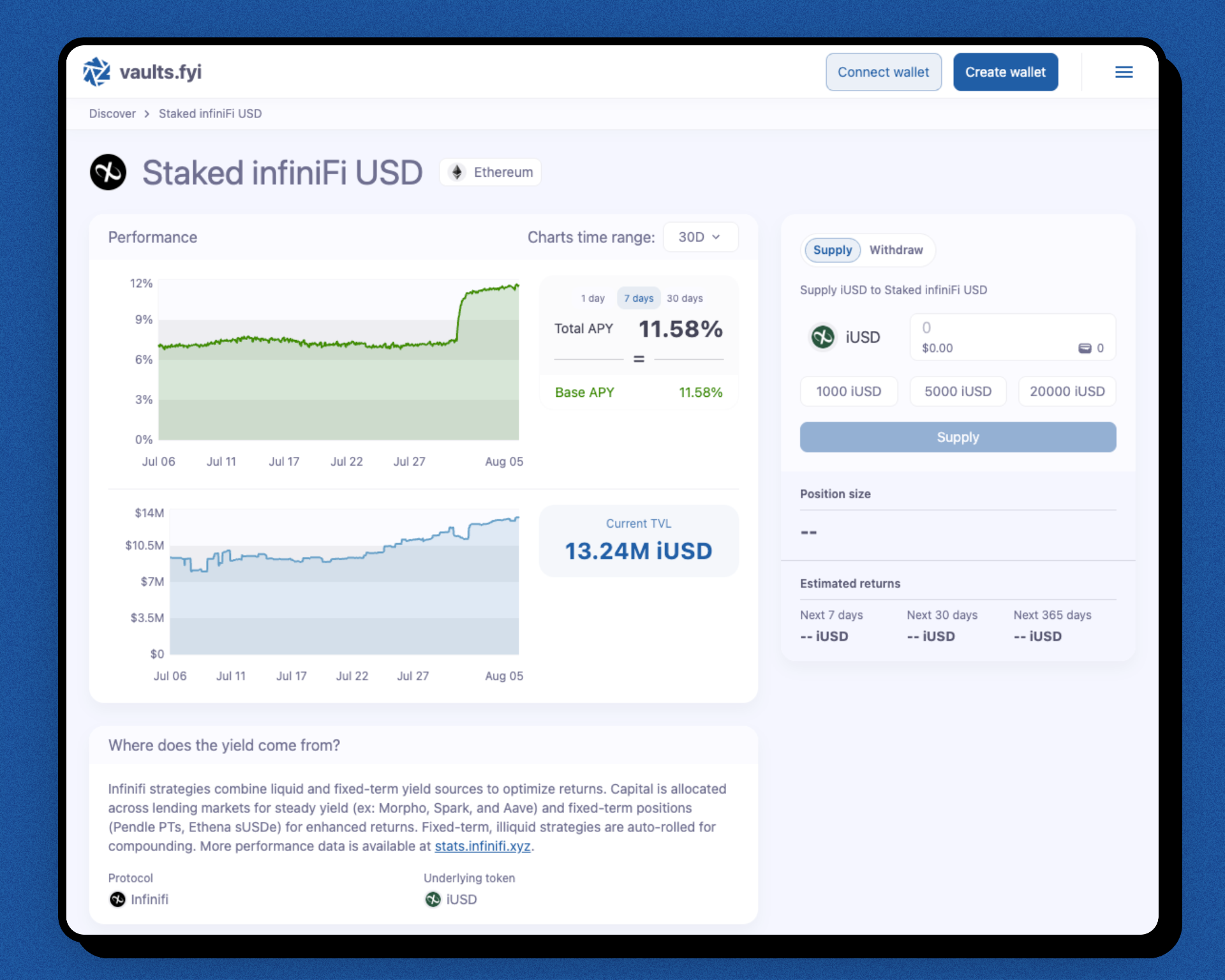Click the Create wallet button
This screenshot has height=980, width=1225.
[1006, 72]
